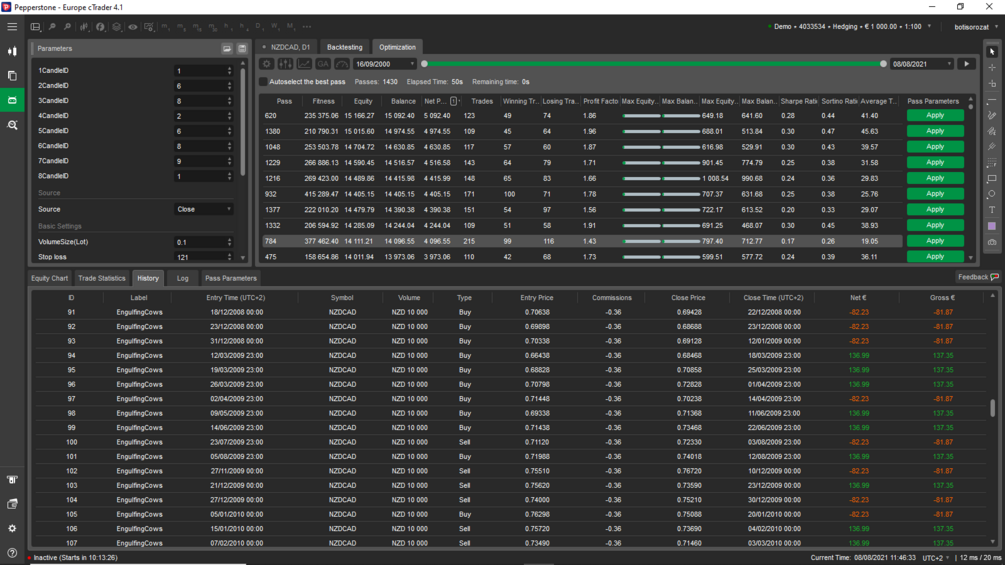1005x565 pixels.
Task: Open optimization settings gear icon
Action: coord(267,64)
